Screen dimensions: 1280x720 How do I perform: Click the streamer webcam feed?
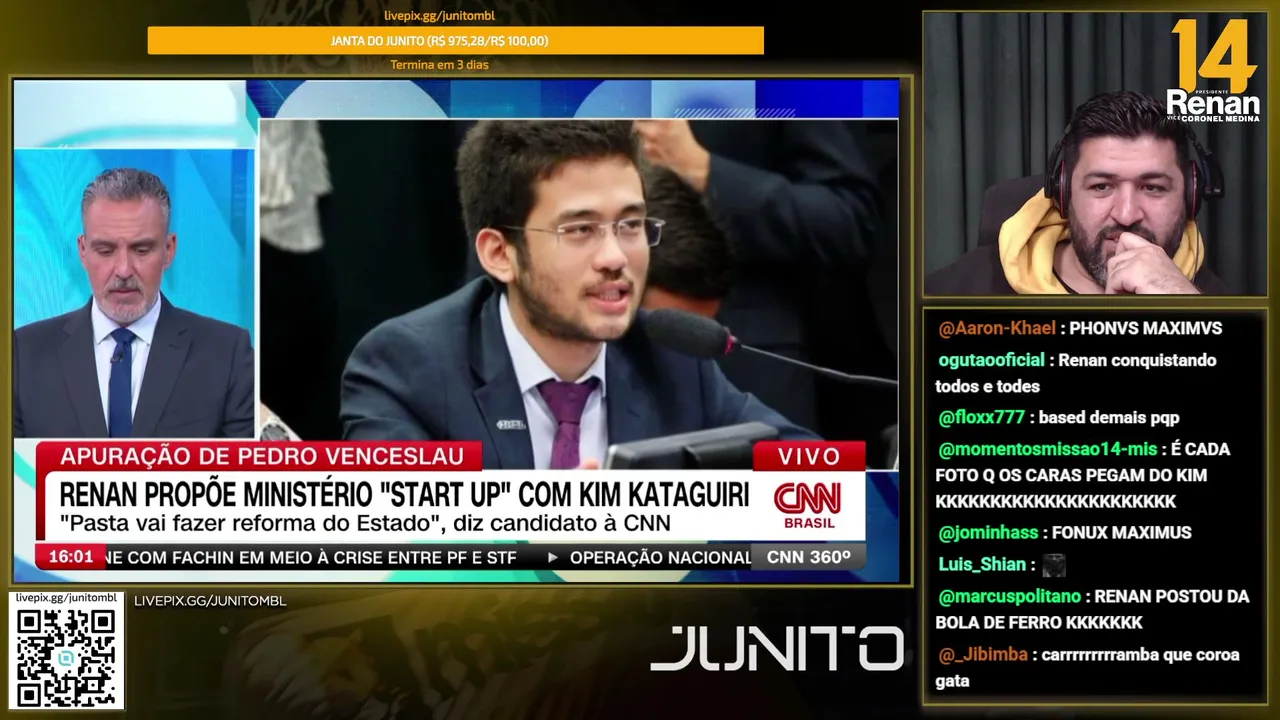click(x=1095, y=154)
